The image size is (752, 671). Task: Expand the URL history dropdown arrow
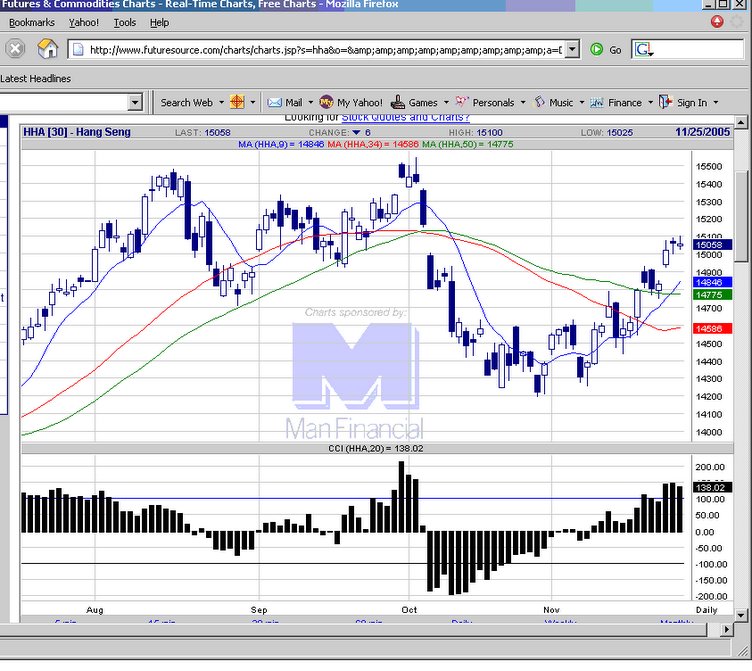(x=572, y=49)
